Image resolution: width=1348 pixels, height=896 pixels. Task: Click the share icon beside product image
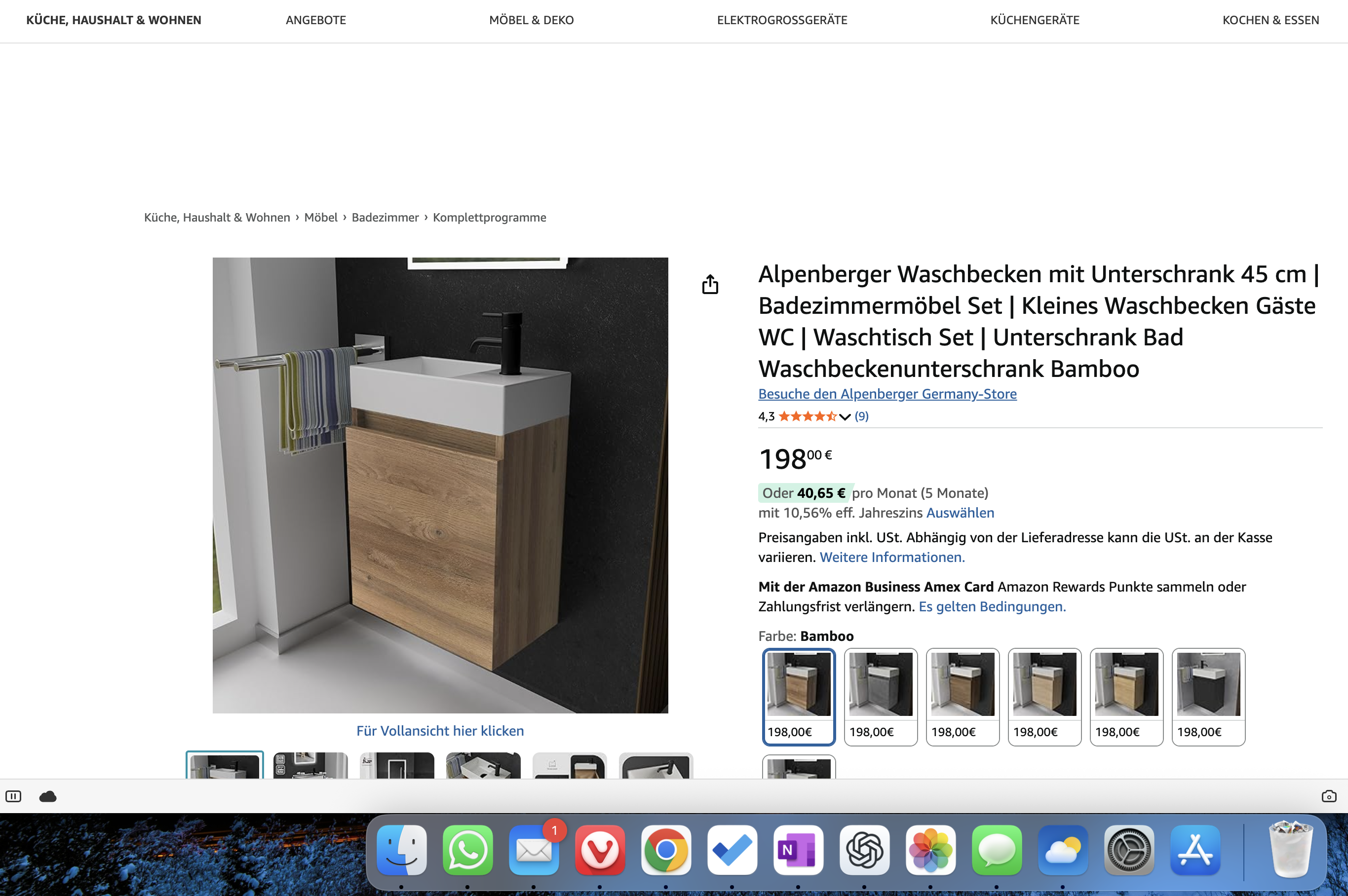click(x=709, y=284)
